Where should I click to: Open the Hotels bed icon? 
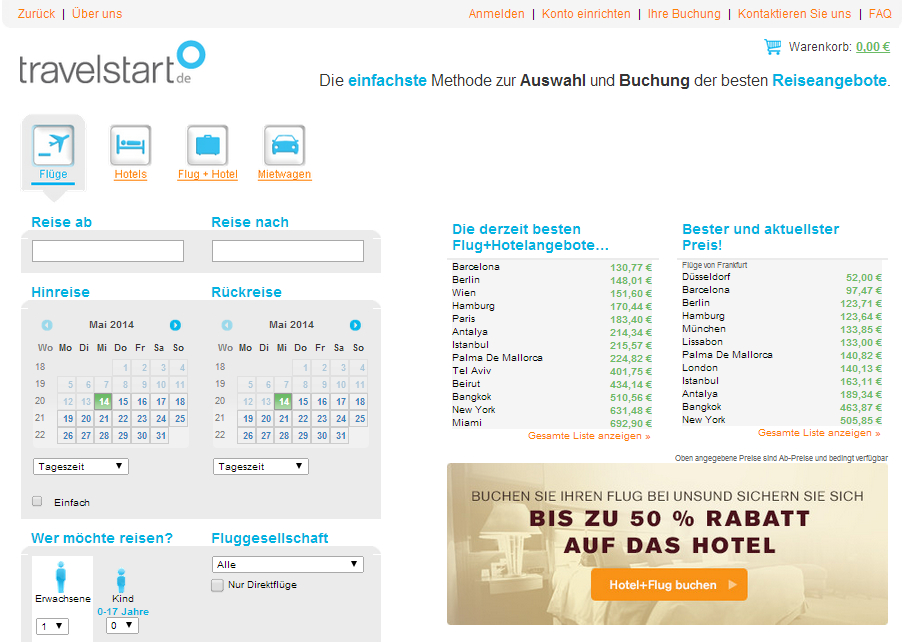click(131, 145)
